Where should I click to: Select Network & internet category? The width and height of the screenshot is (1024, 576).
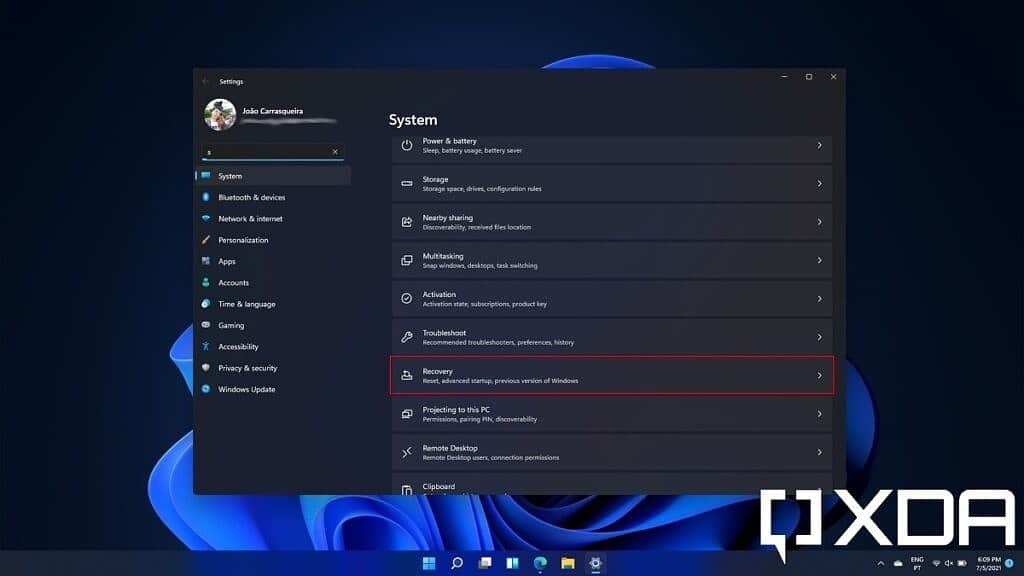click(x=273, y=218)
